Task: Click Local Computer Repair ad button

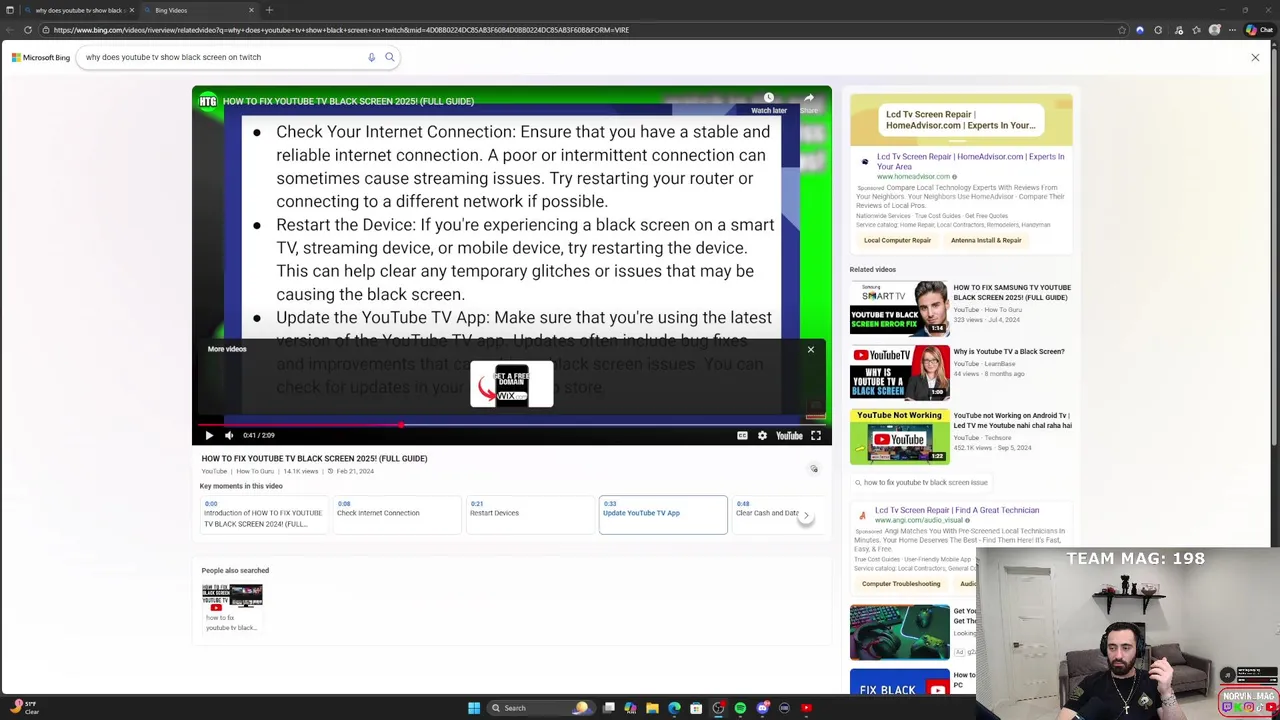Action: (x=897, y=240)
